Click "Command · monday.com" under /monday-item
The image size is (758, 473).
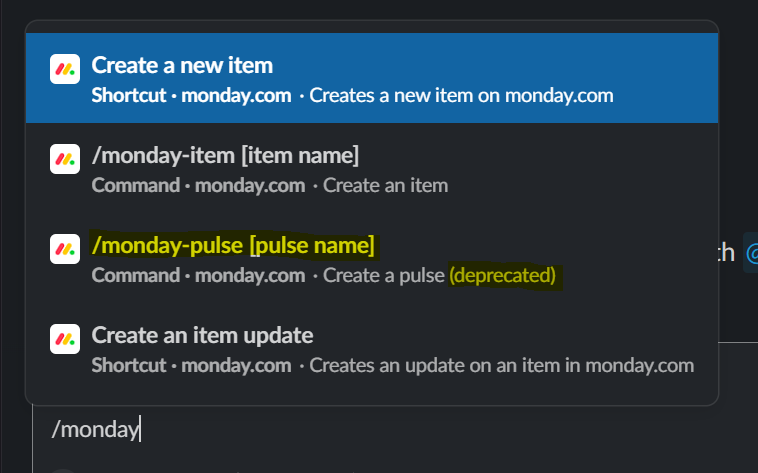pyautogui.click(x=196, y=186)
